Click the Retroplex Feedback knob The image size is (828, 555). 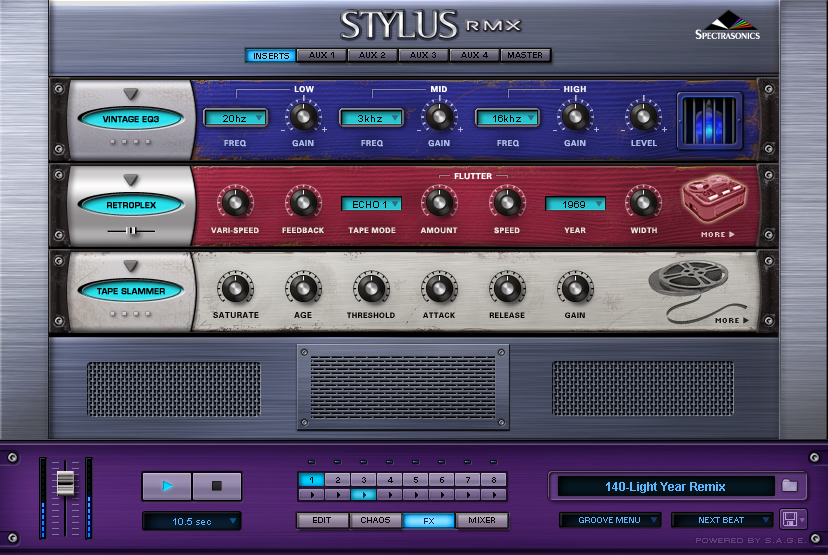click(303, 203)
